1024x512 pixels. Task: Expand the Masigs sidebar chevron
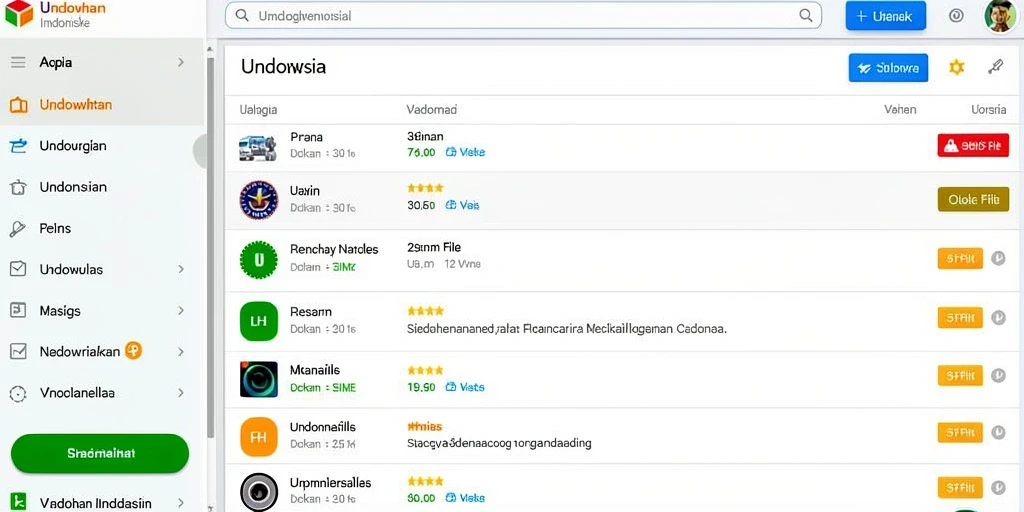point(181,311)
